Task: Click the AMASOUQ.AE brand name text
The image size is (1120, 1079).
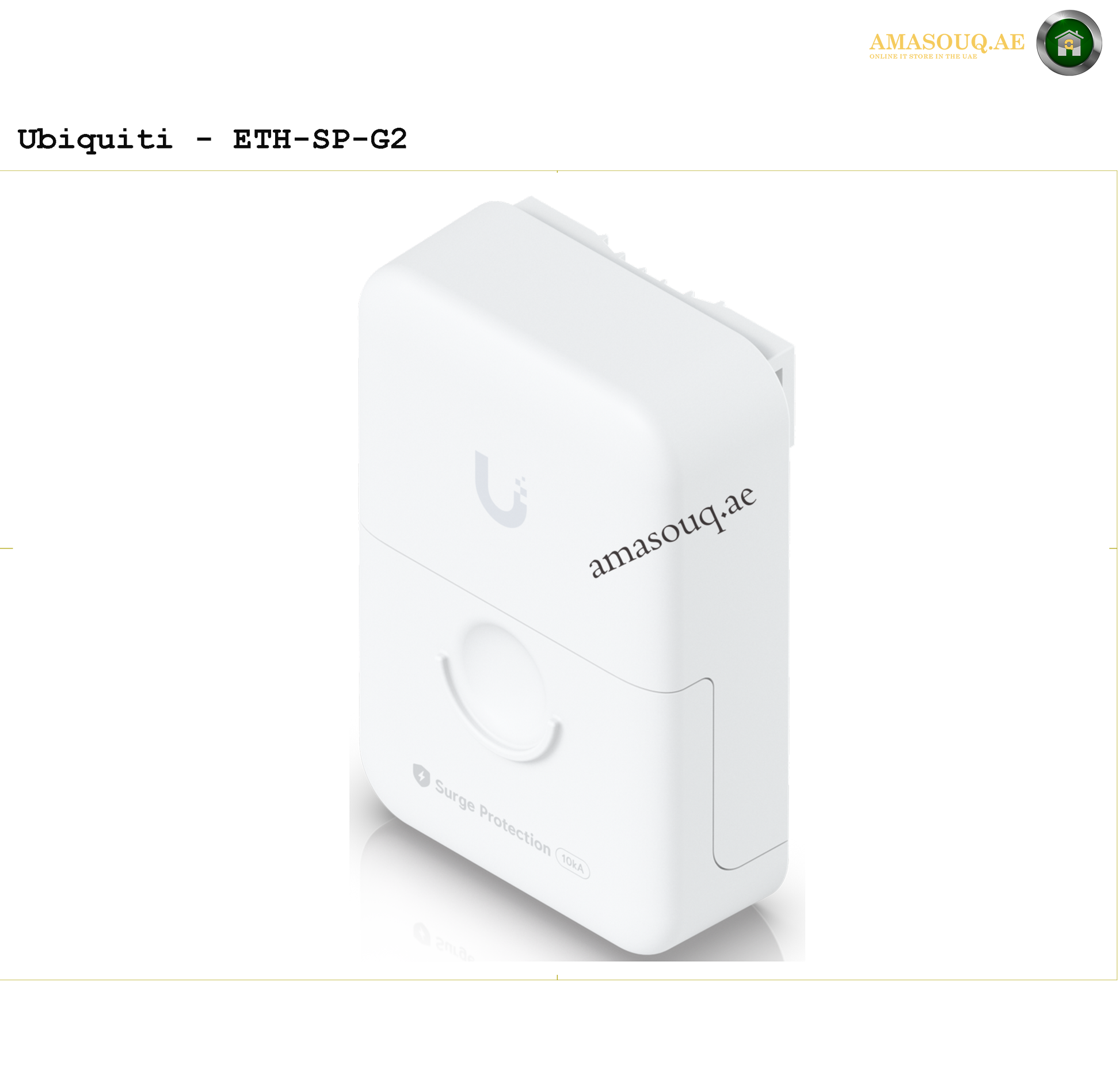Action: [x=947, y=41]
